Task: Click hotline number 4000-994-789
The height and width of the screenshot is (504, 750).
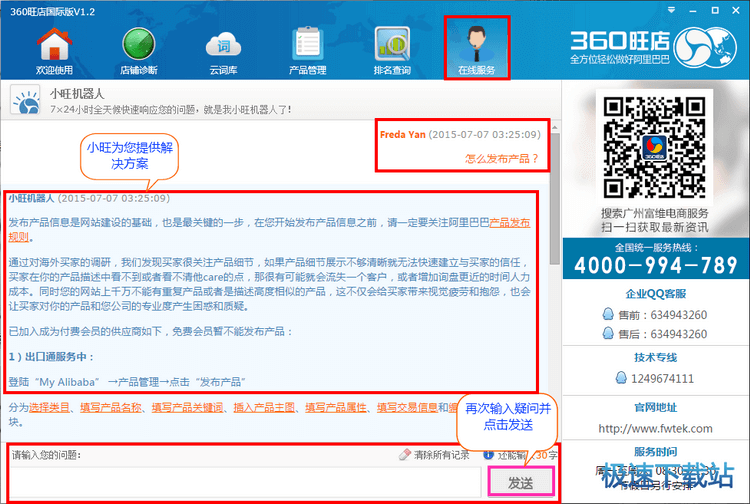Action: click(x=656, y=265)
